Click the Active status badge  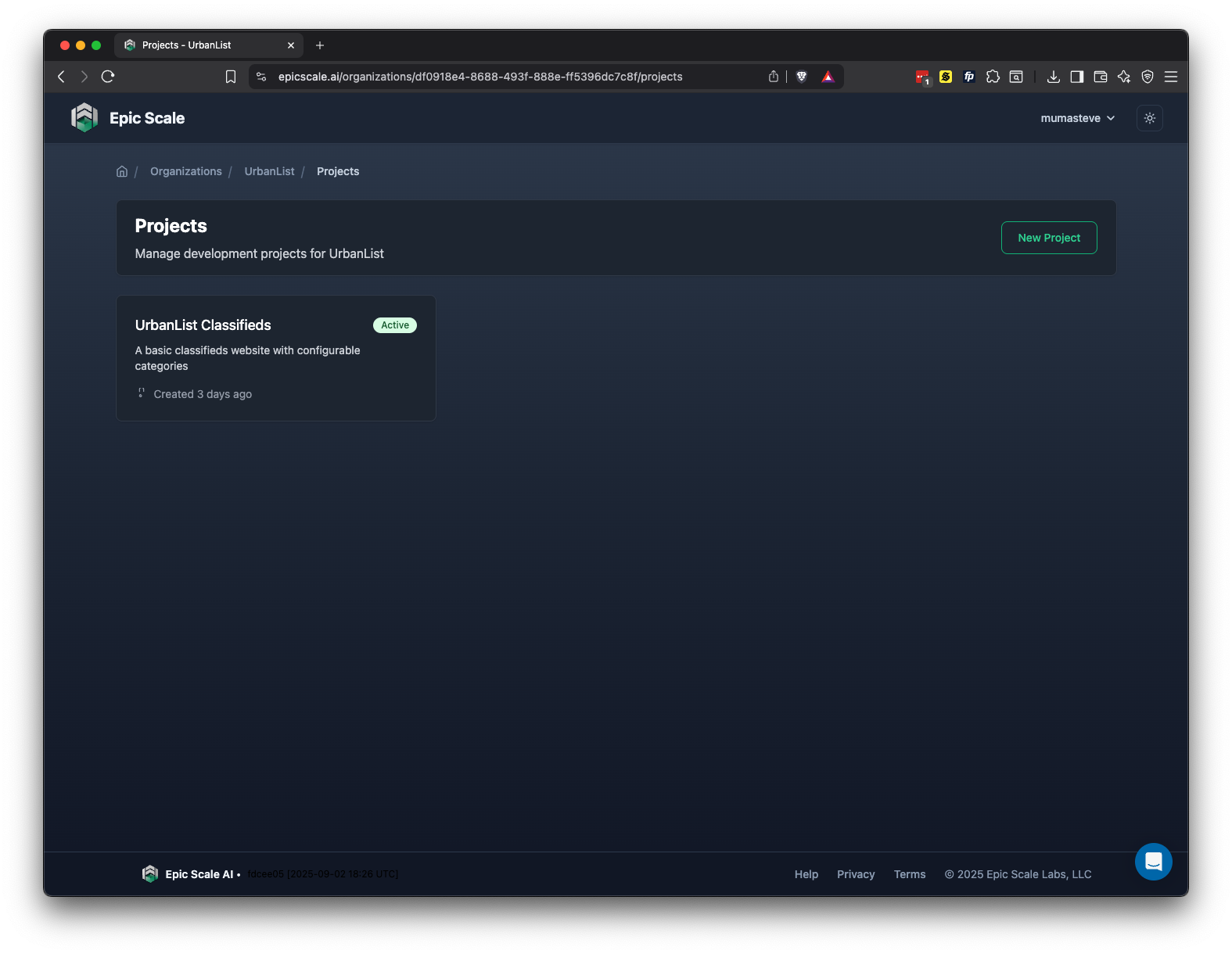coord(395,325)
